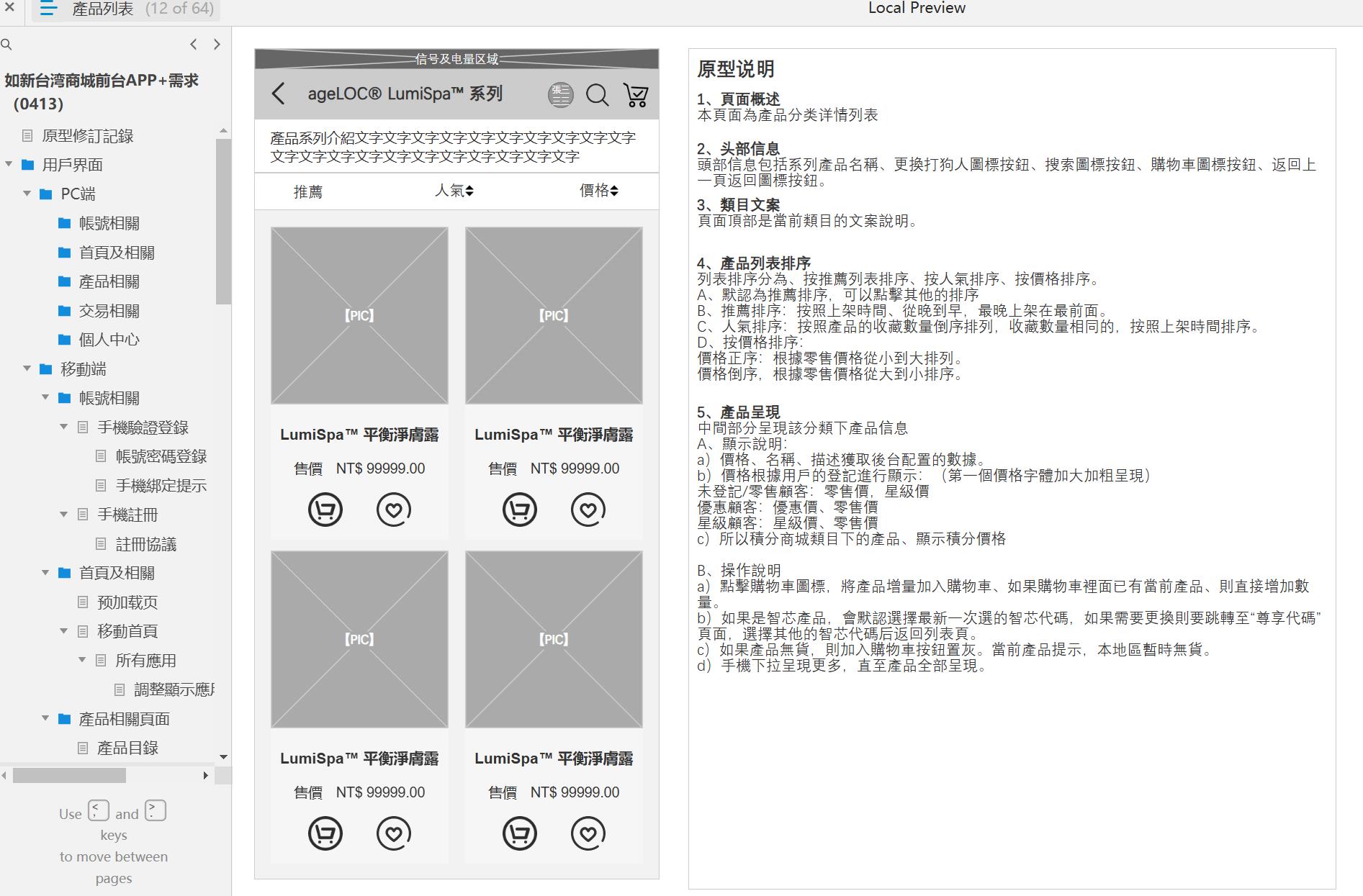The image size is (1363, 896).
Task: Click the first top-row product image
Action: tap(359, 315)
